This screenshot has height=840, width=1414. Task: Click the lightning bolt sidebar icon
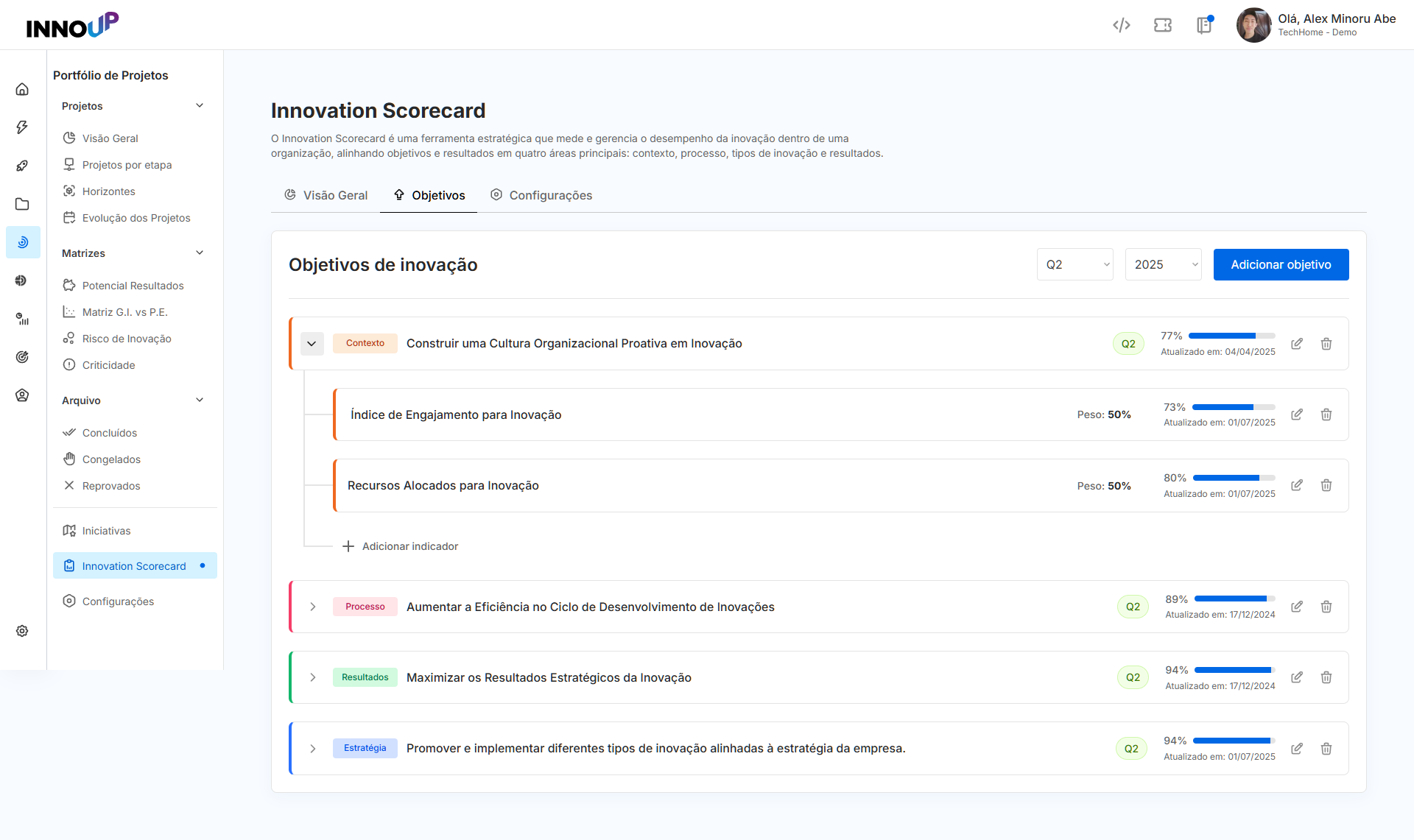[x=22, y=127]
